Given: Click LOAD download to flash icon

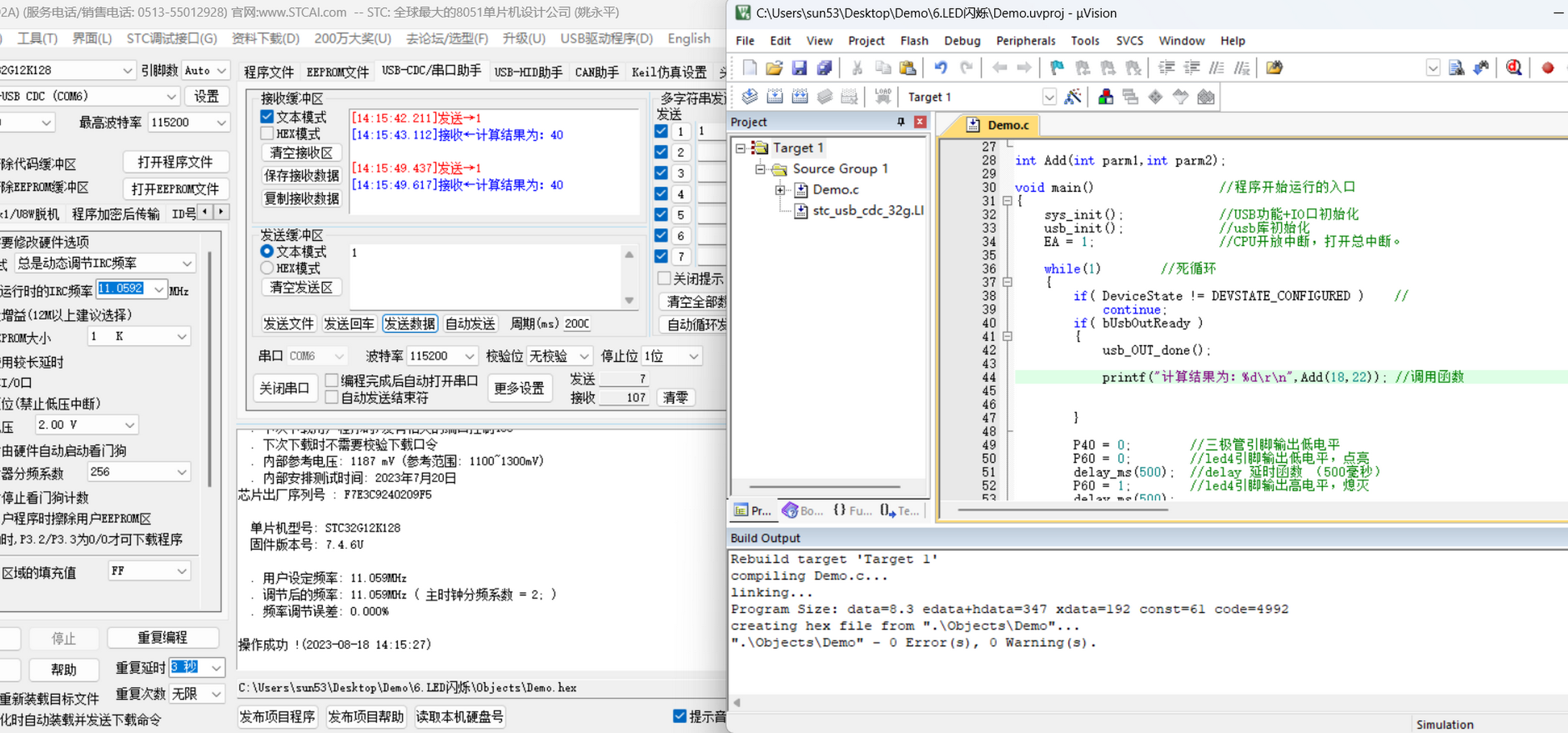Looking at the screenshot, I should coord(883,96).
